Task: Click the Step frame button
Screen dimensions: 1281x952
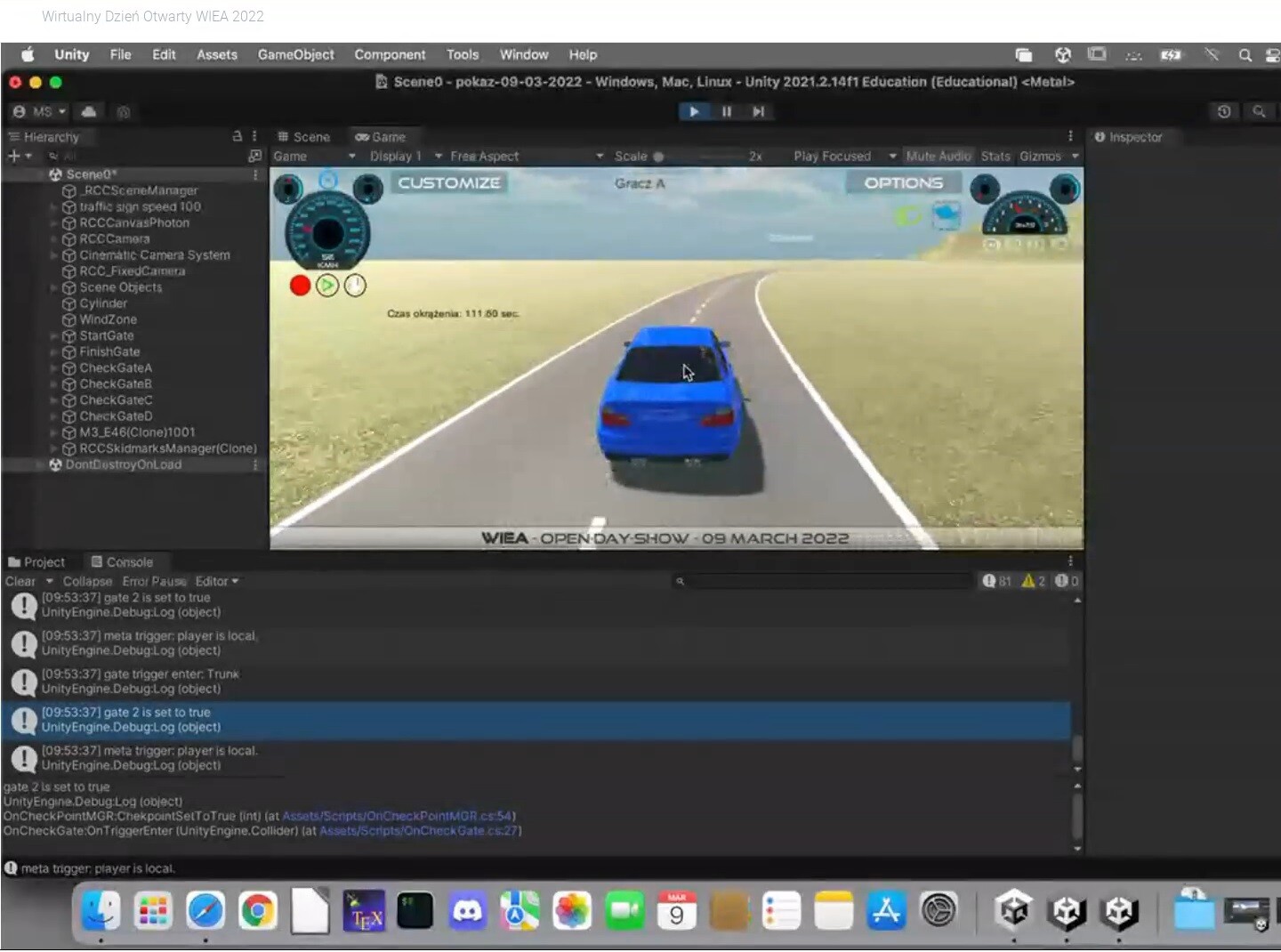Action: [x=758, y=111]
